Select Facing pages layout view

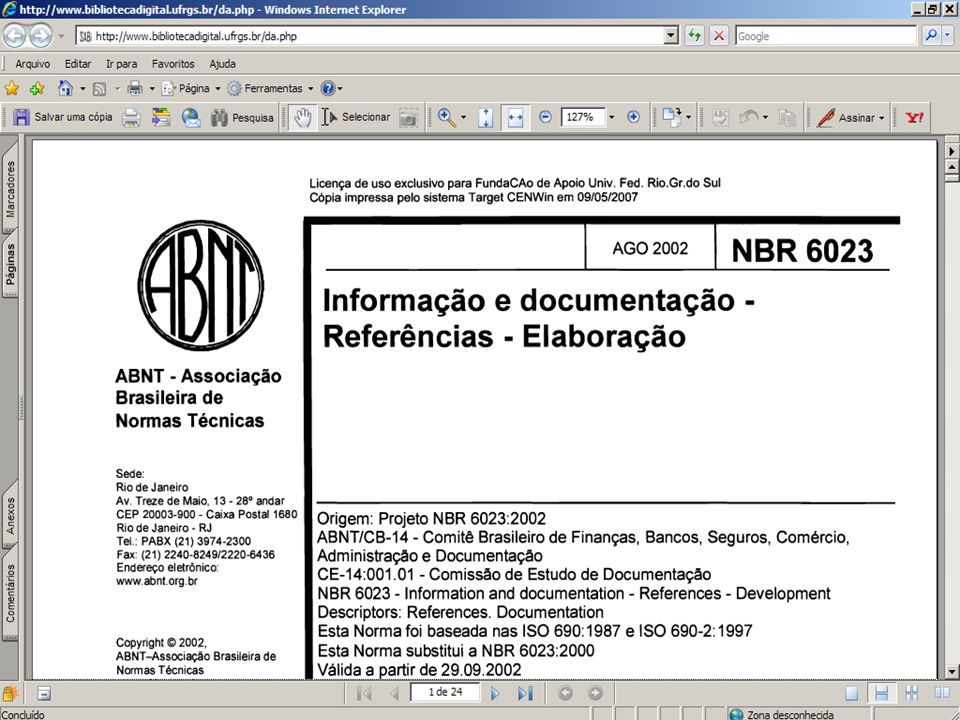pyautogui.click(x=942, y=693)
